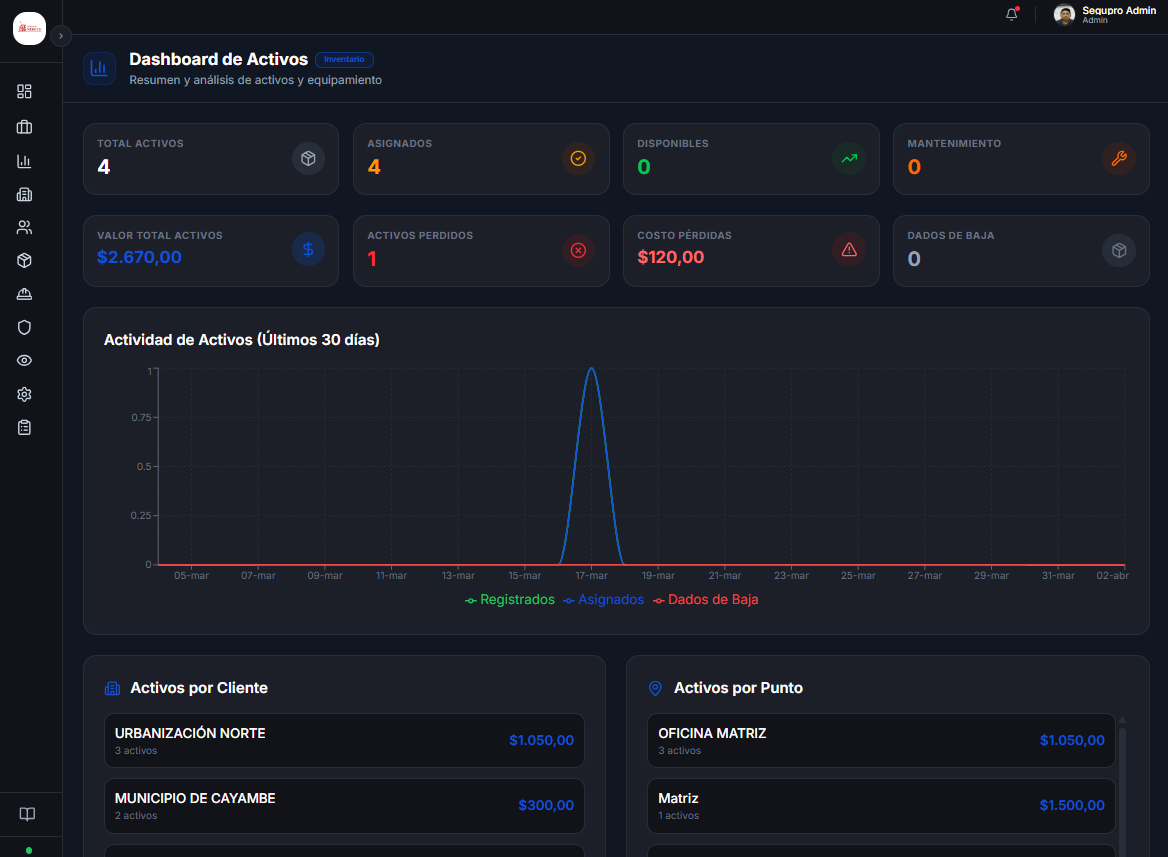
Task: Expand the sidebar using the chevron arrow
Action: (60, 35)
